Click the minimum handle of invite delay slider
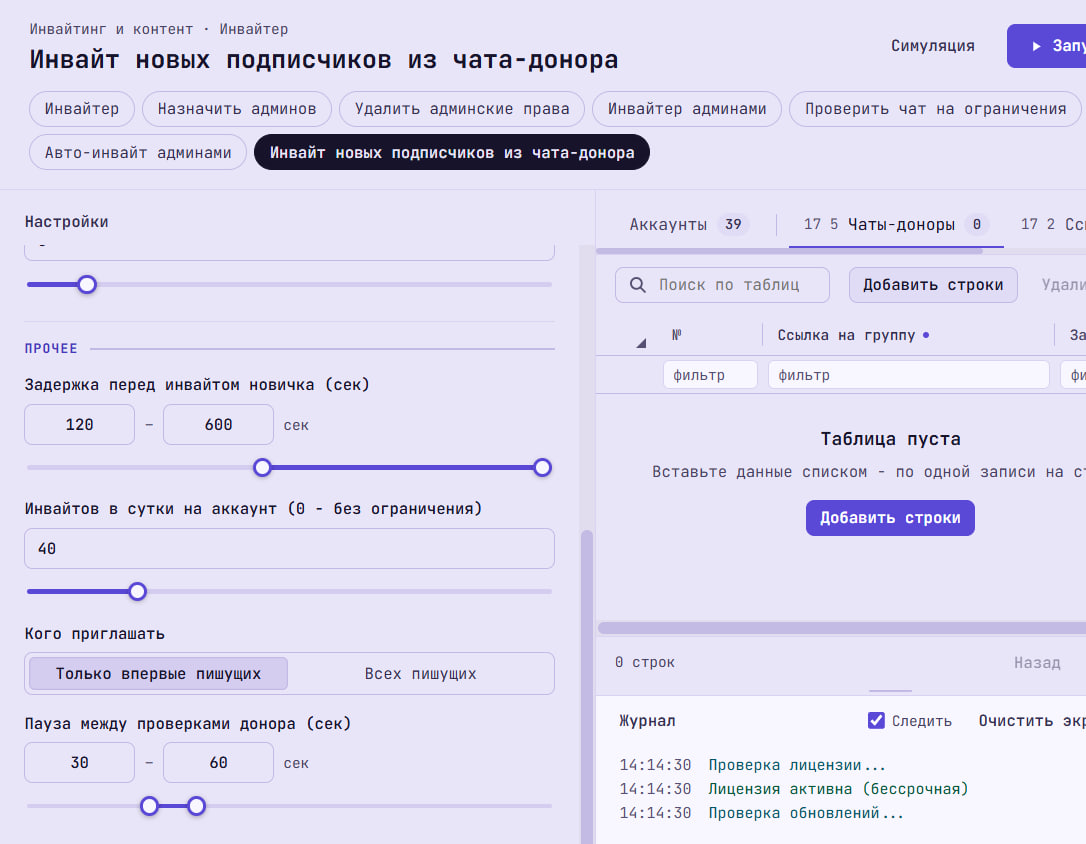 click(262, 467)
